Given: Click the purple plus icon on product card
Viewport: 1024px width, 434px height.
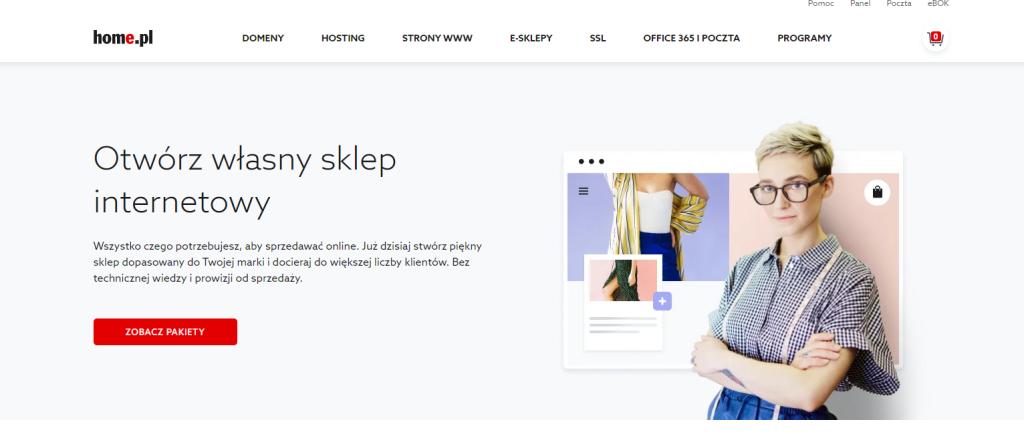Looking at the screenshot, I should 662,301.
